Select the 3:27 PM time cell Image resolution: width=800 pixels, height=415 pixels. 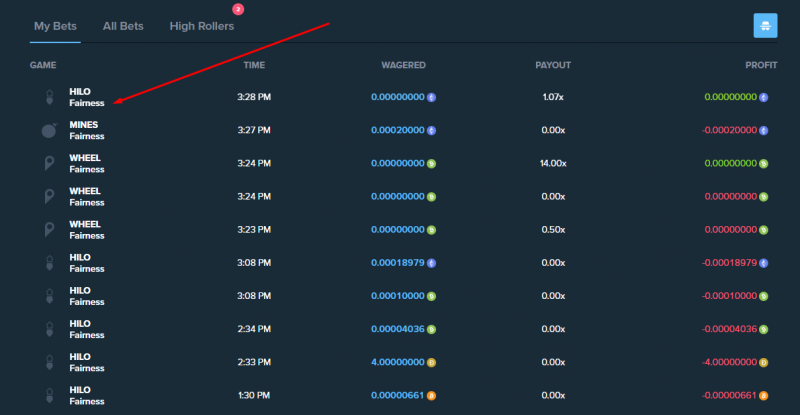(x=254, y=130)
